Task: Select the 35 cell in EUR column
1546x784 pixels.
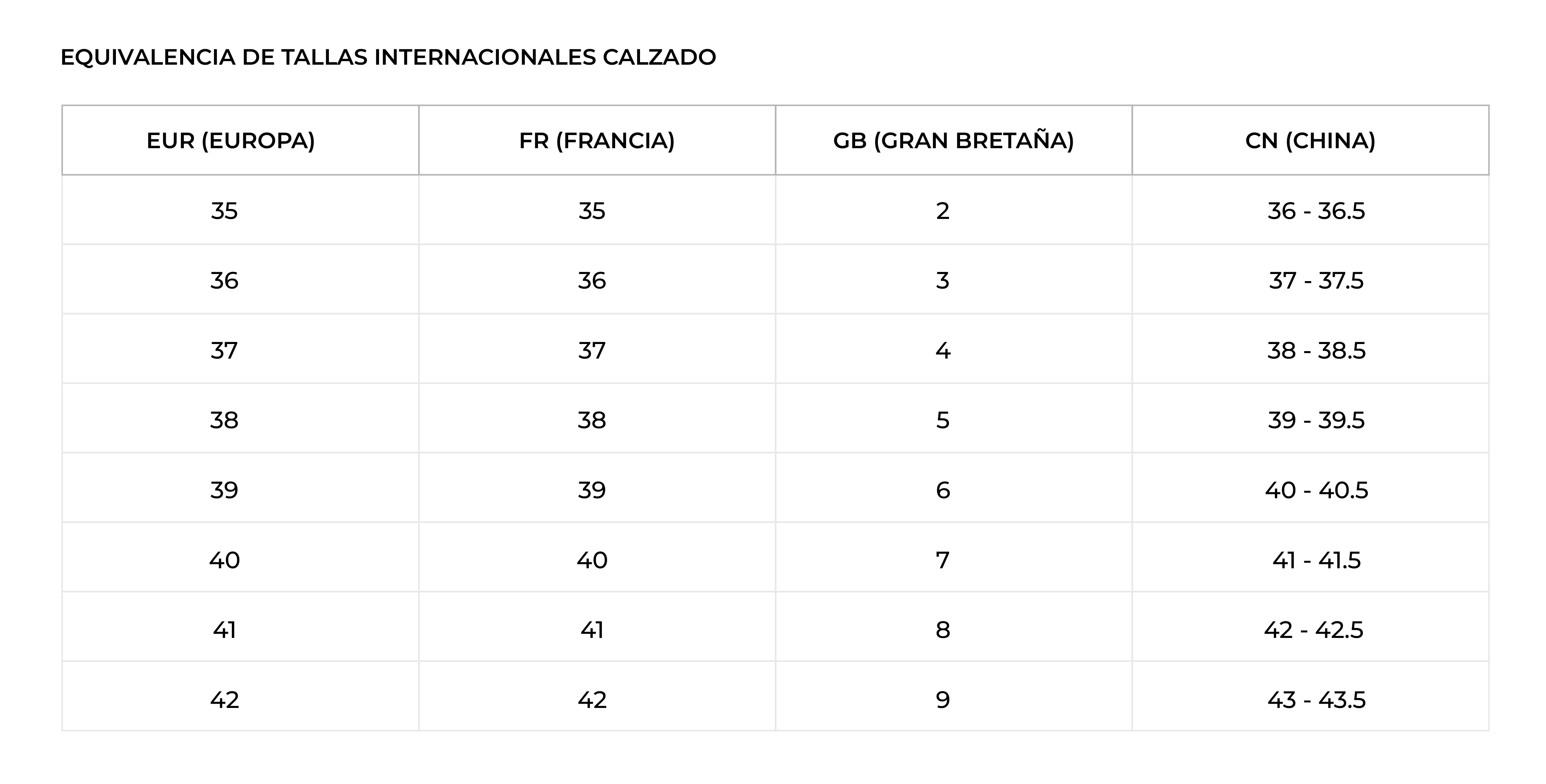Action: point(224,211)
